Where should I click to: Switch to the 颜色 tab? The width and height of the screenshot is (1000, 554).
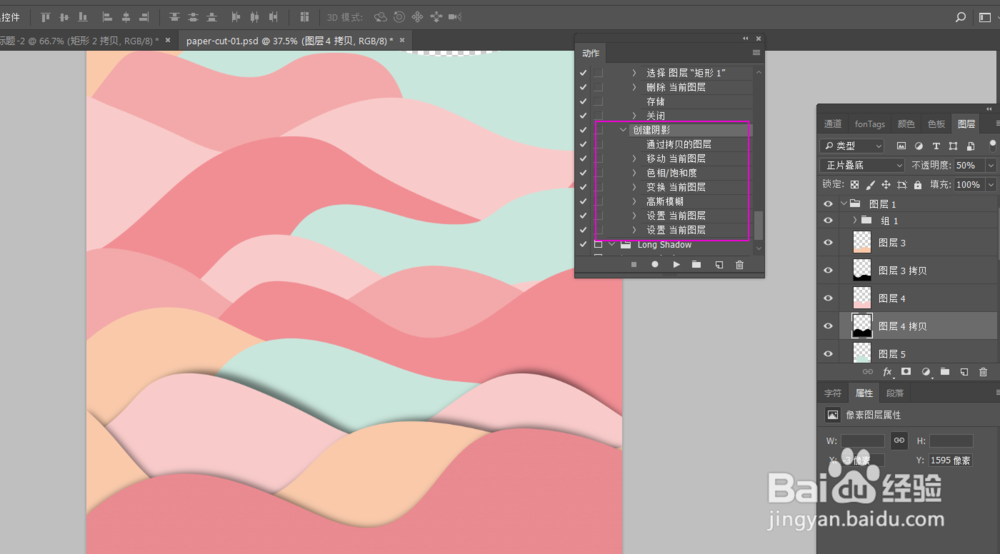(906, 124)
